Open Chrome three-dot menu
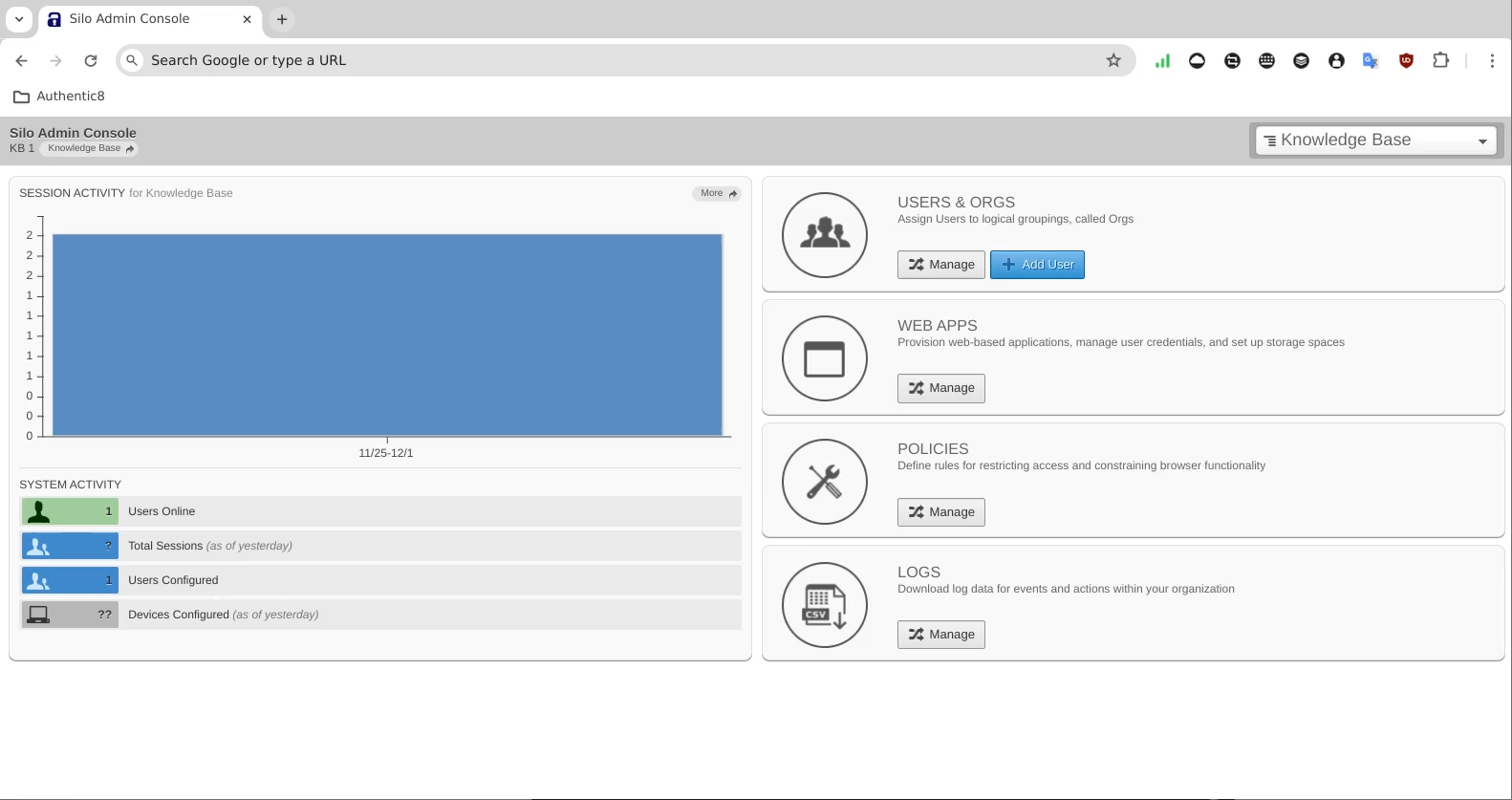This screenshot has width=1512, height=800. [1492, 60]
